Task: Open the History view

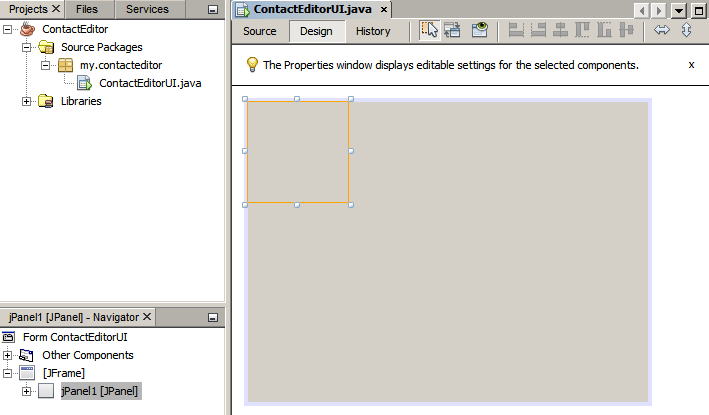Action: coord(373,31)
